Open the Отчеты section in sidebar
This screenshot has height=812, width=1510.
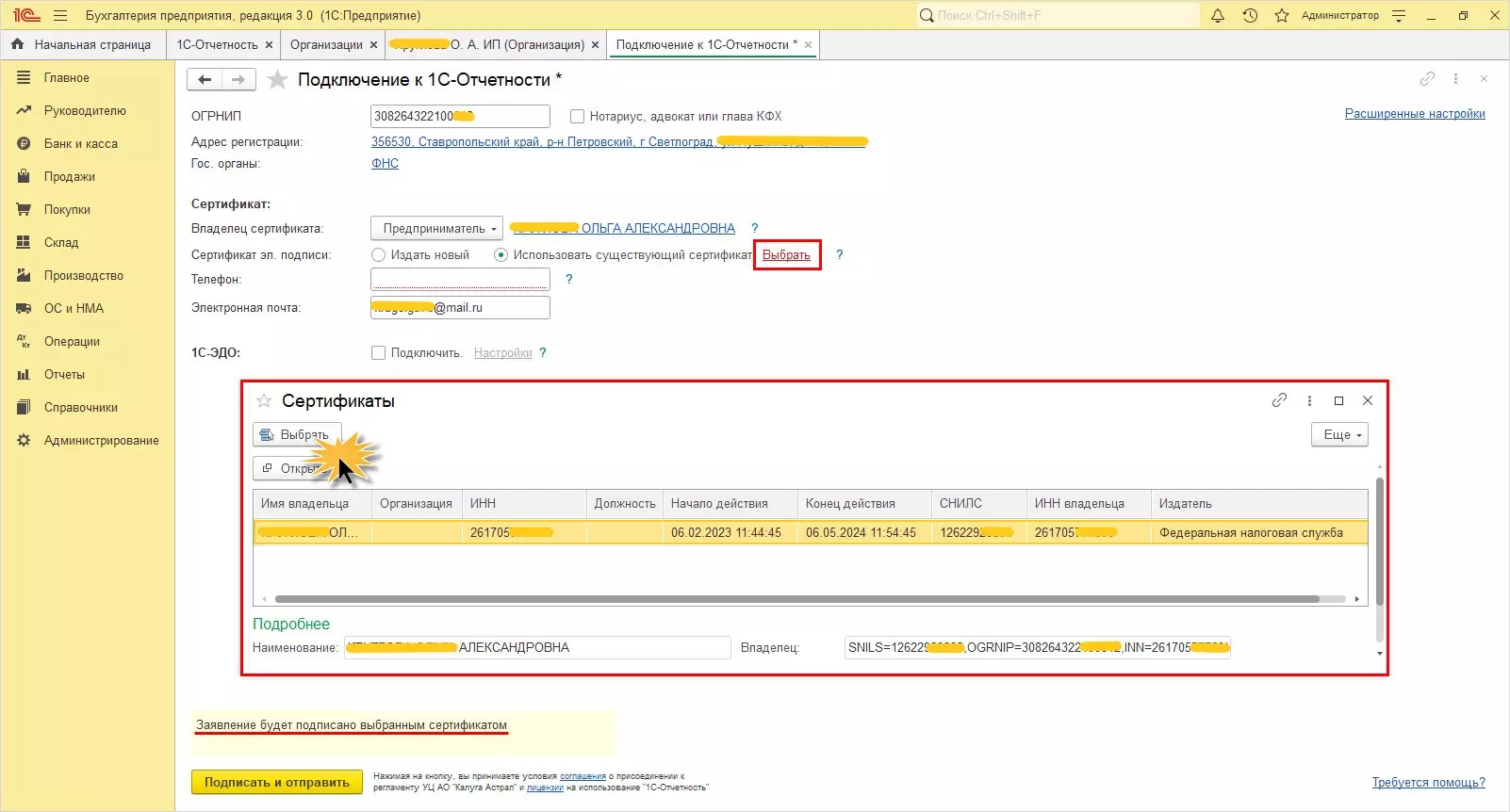tap(64, 374)
